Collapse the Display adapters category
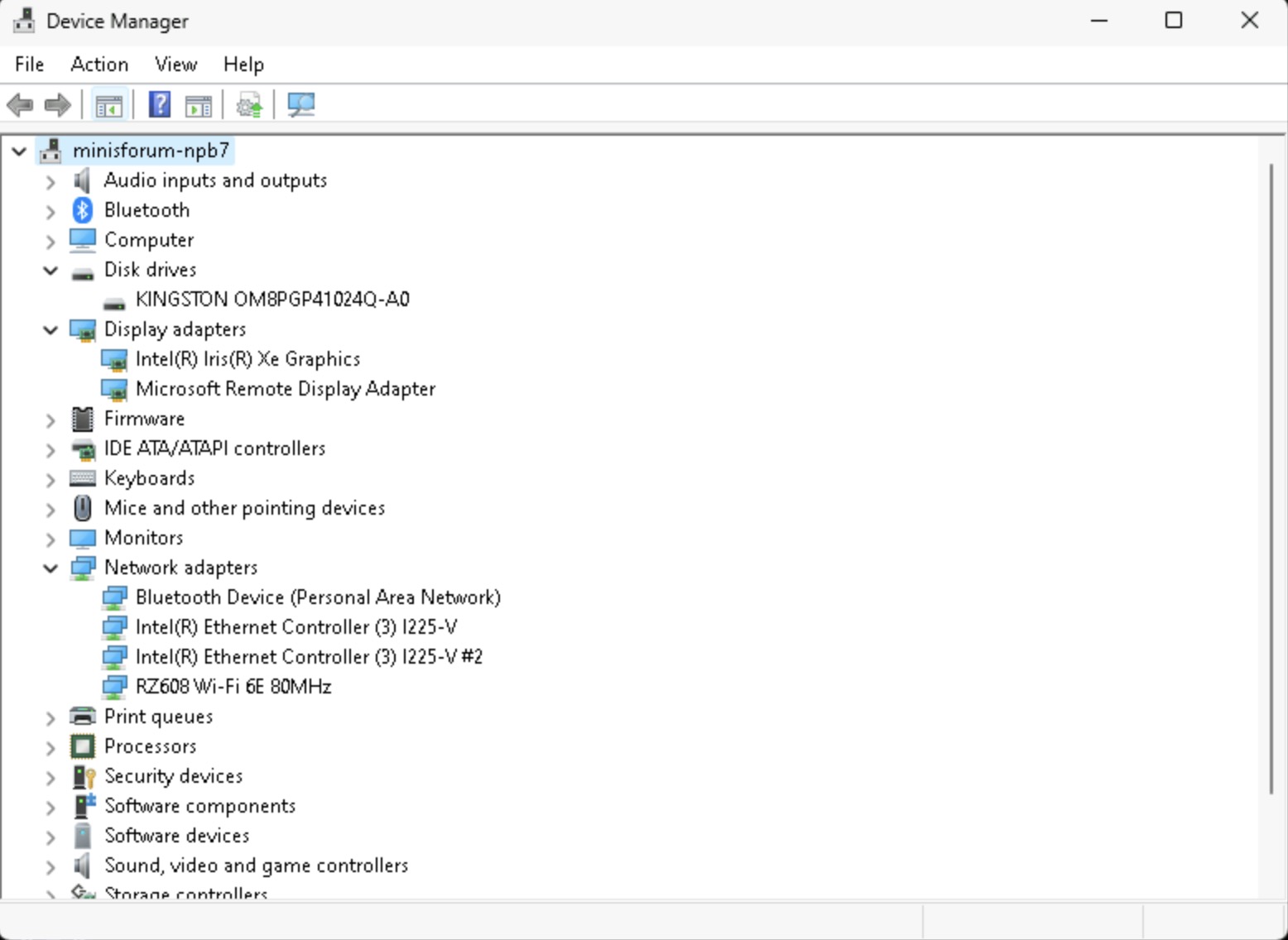Viewport: 1288px width, 940px height. 50,329
